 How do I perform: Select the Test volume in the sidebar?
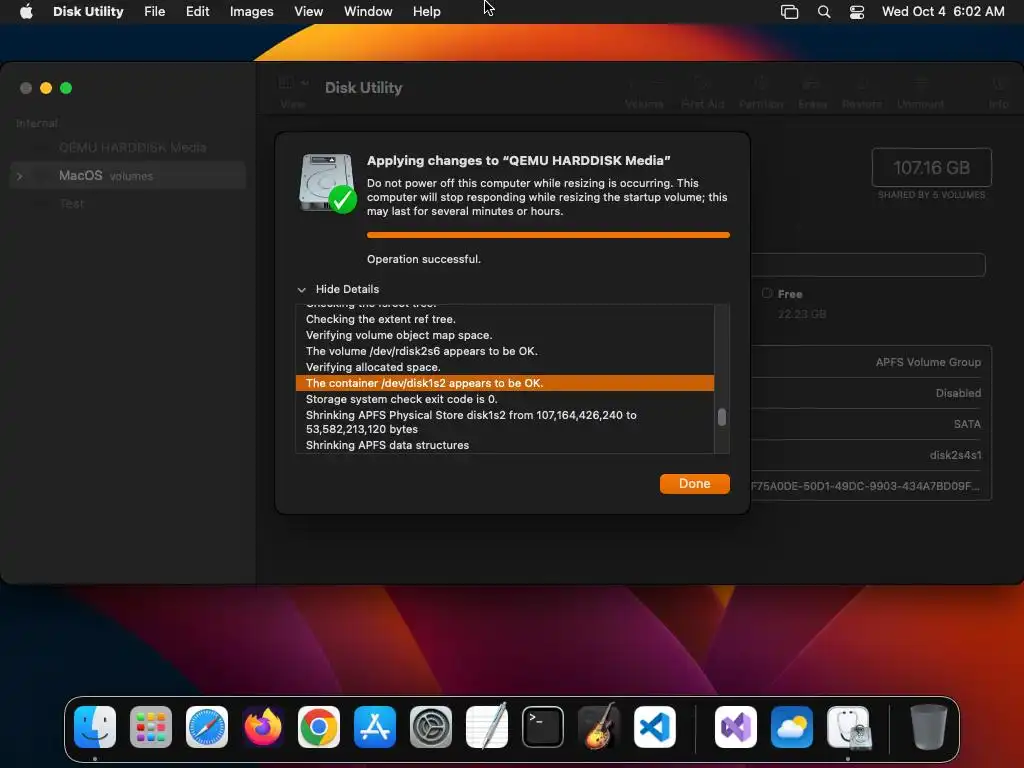71,204
